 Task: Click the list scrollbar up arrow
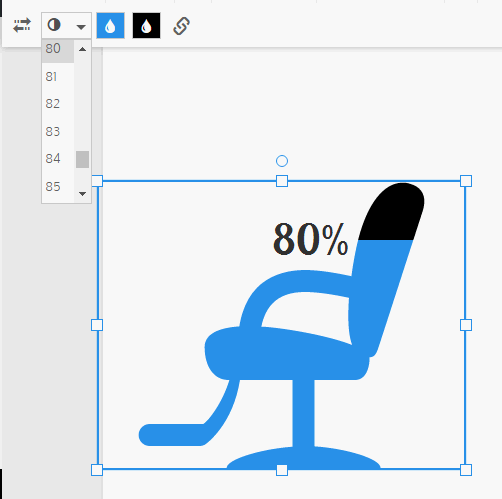[x=82, y=49]
